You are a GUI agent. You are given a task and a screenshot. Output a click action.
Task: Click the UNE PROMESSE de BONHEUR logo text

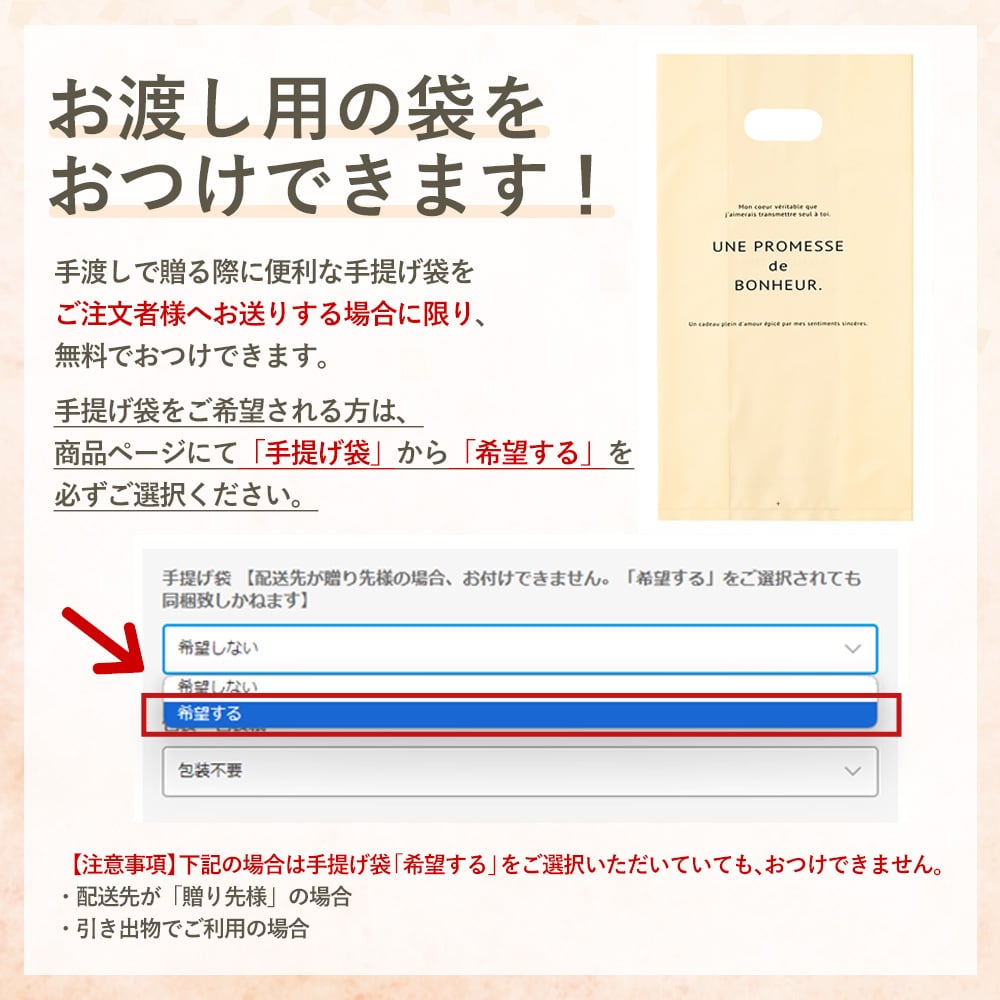pos(778,265)
